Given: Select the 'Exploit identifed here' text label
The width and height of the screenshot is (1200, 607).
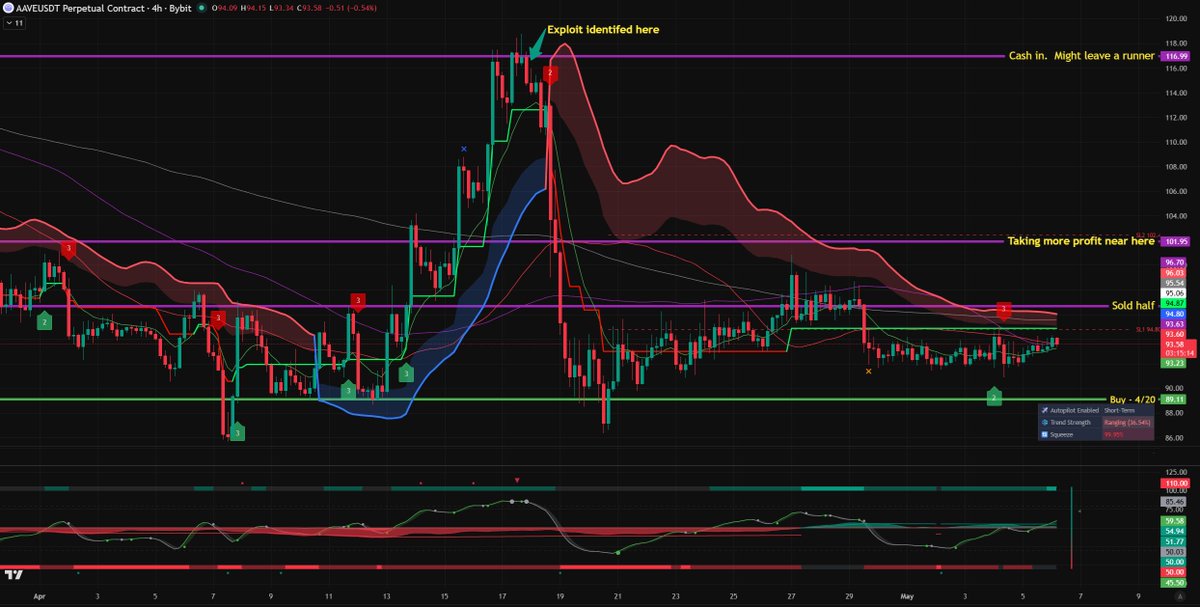Looking at the screenshot, I should (603, 30).
